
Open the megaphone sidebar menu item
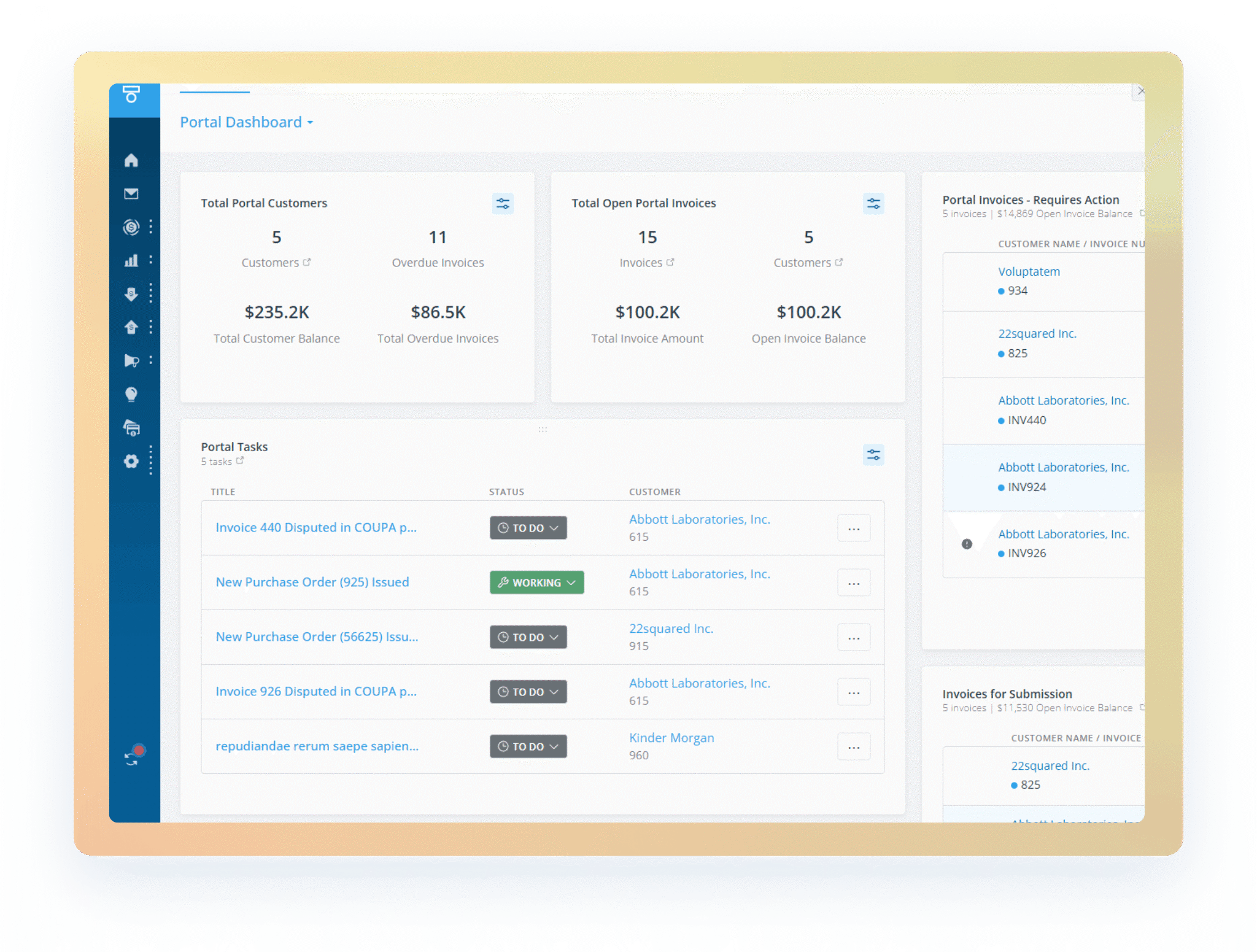(x=131, y=360)
